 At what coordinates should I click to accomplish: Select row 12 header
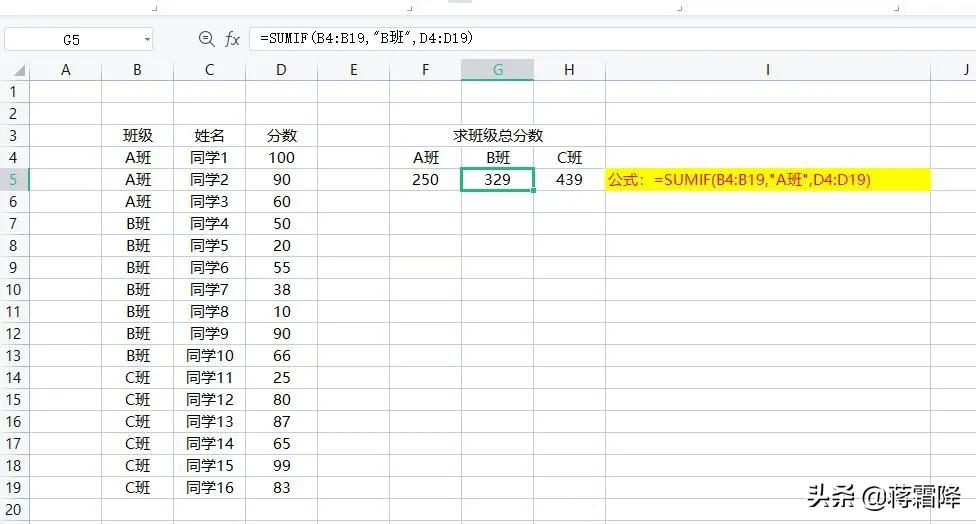14,334
